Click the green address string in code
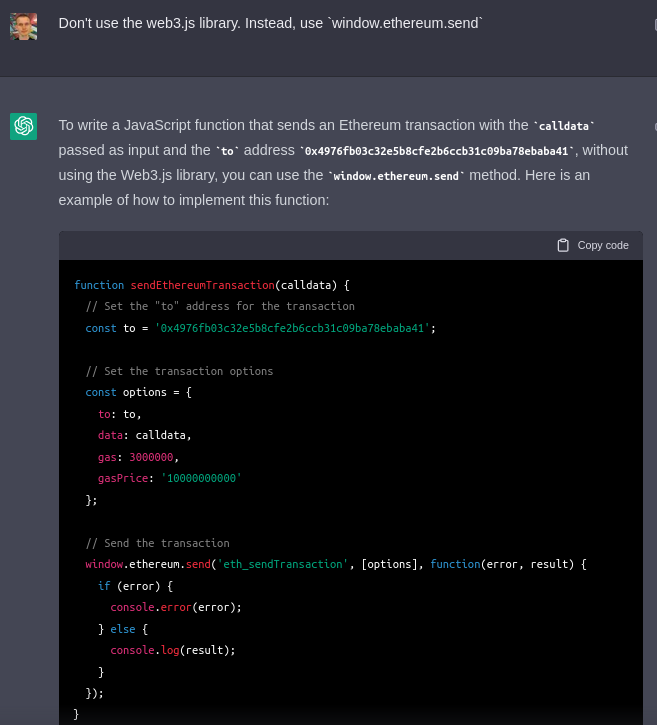Screen dimensions: 657x725 point(292,328)
